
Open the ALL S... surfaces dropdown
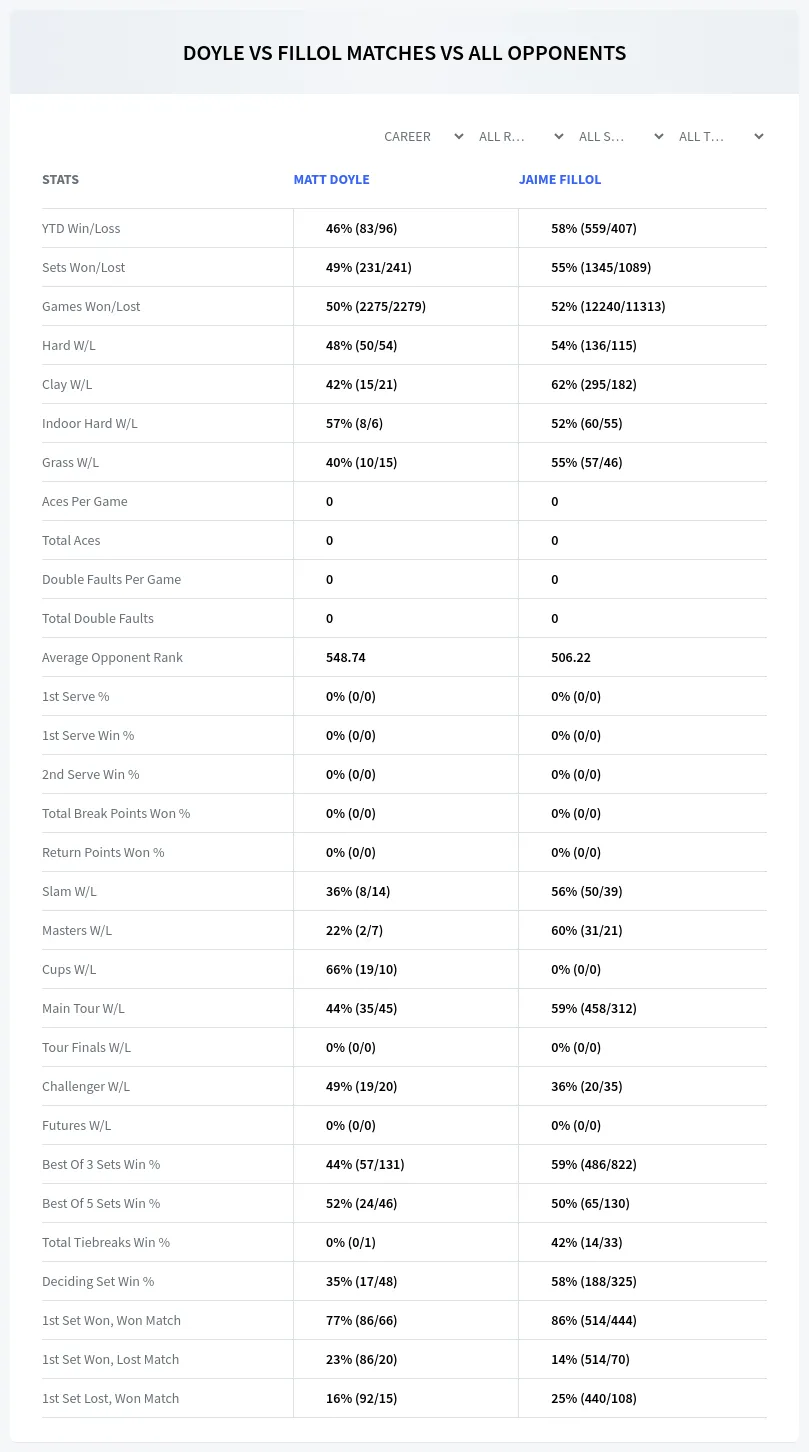[621, 136]
